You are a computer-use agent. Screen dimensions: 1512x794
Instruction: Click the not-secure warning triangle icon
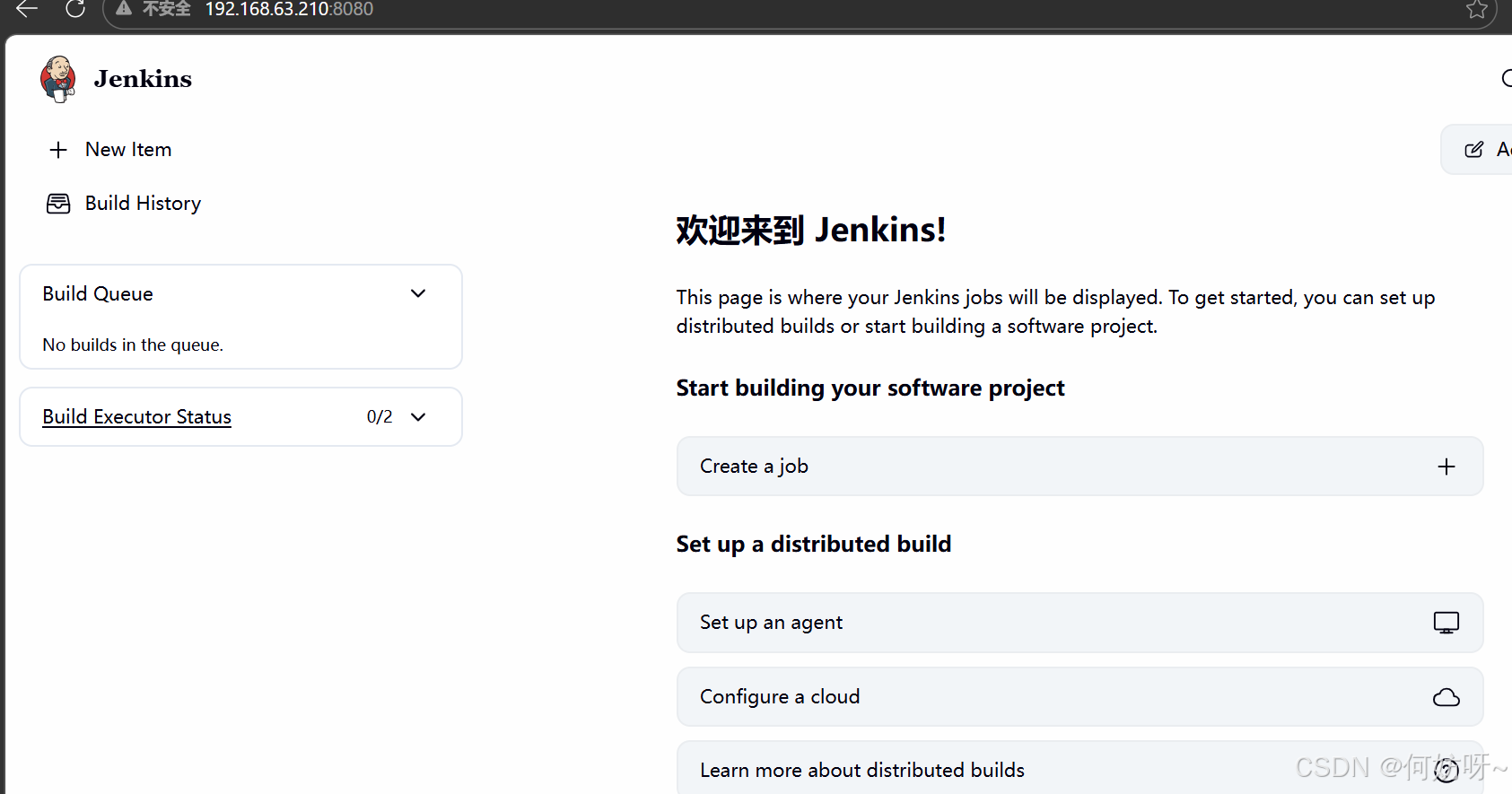[124, 9]
